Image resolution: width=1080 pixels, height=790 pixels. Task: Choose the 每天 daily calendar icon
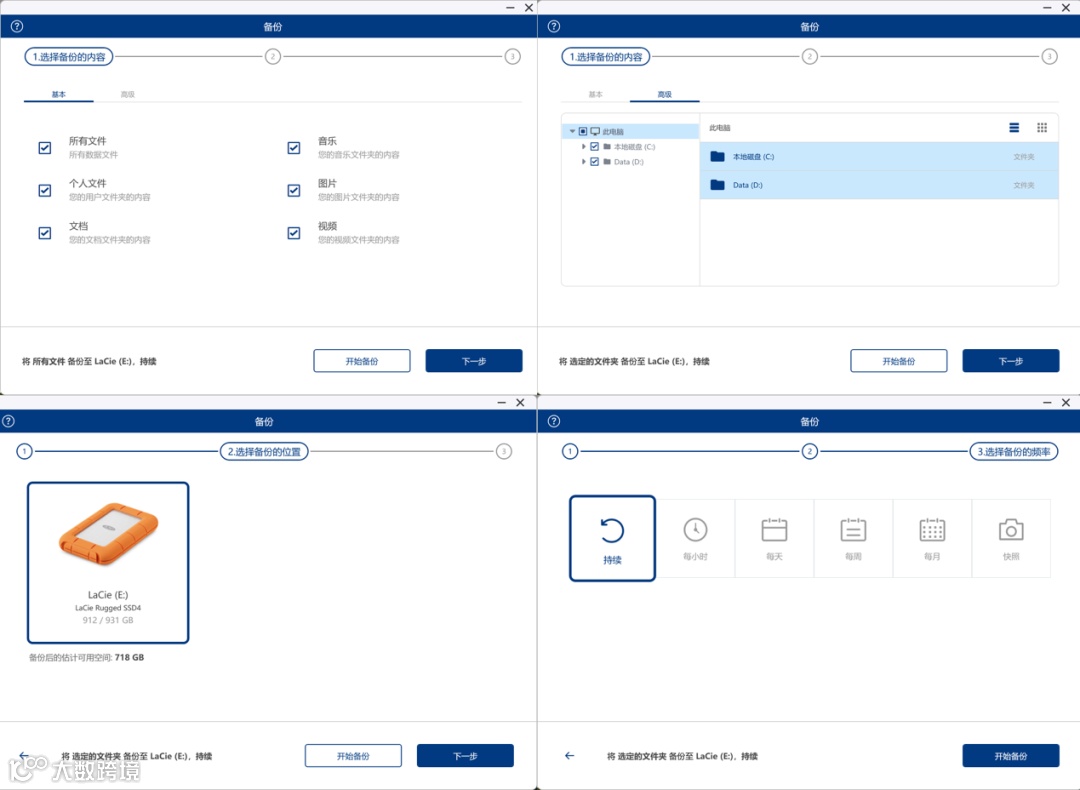774,530
